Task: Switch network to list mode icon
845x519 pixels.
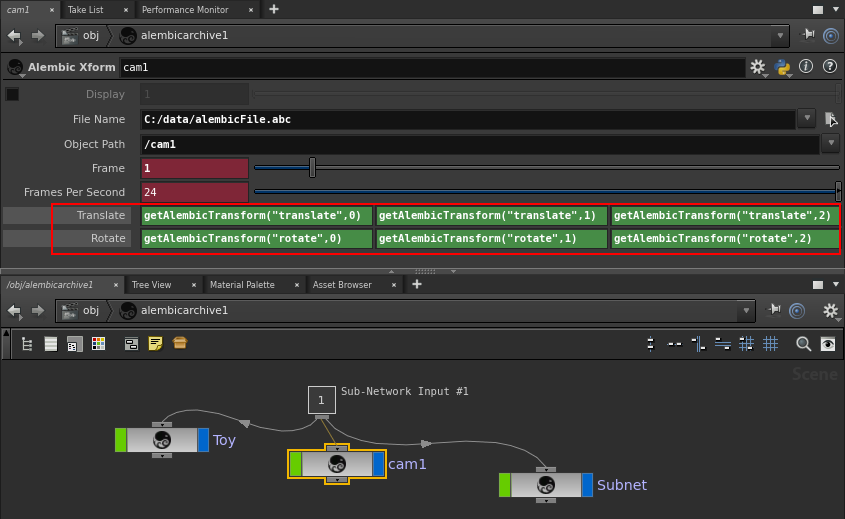Action: 51,344
